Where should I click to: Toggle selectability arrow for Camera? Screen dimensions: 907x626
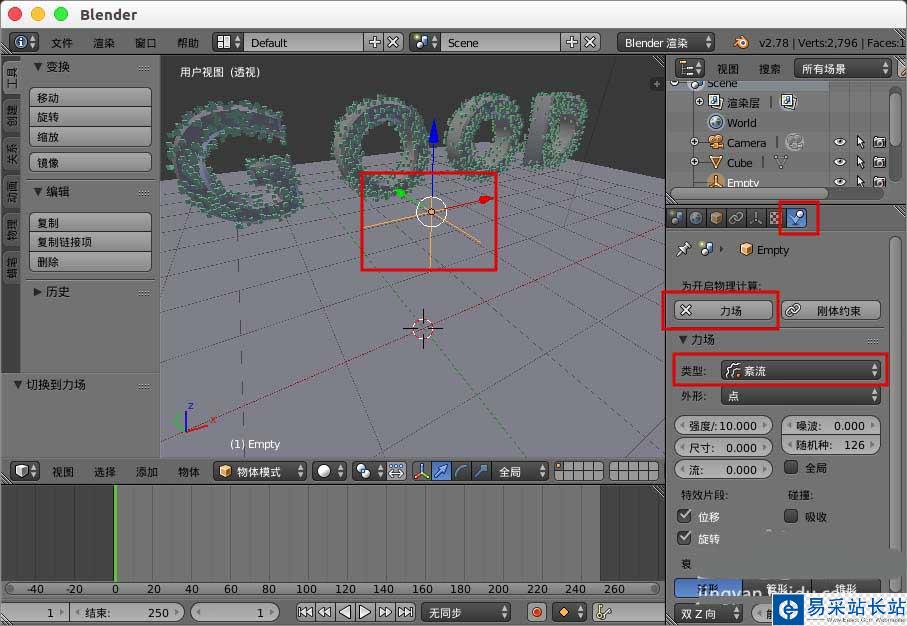(860, 142)
